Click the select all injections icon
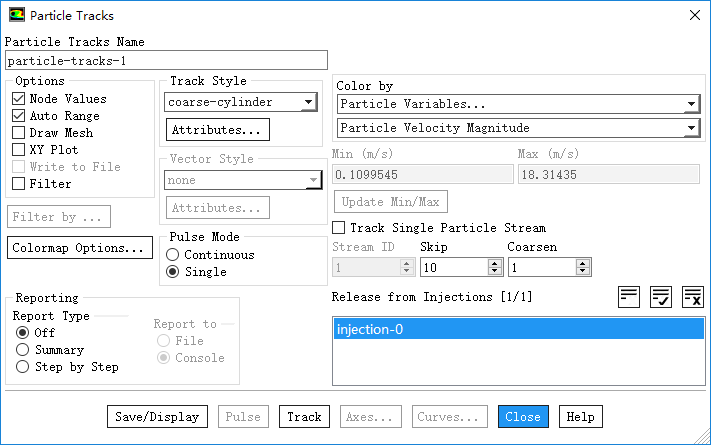This screenshot has width=711, height=445. point(661,296)
